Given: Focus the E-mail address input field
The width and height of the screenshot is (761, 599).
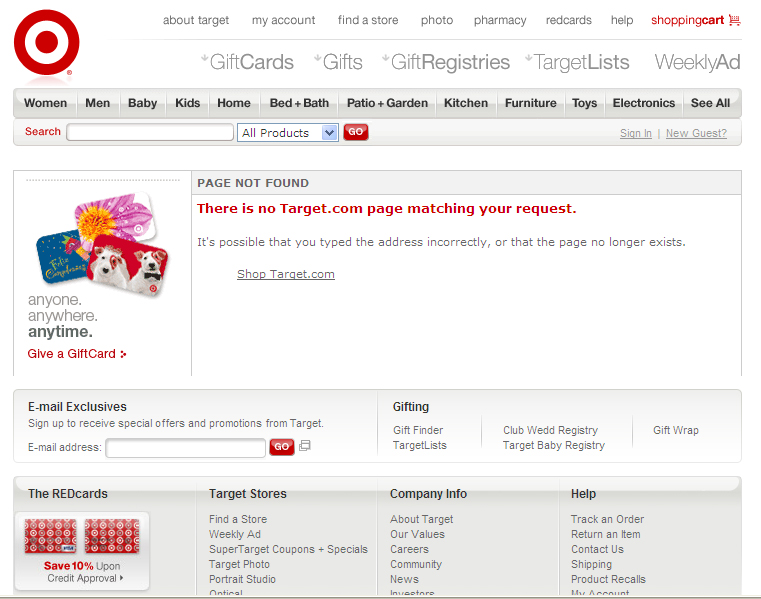Looking at the screenshot, I should click(185, 448).
